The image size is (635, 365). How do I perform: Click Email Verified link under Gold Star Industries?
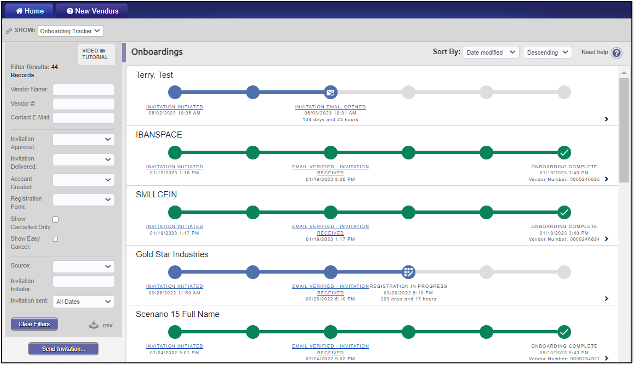coord(330,290)
